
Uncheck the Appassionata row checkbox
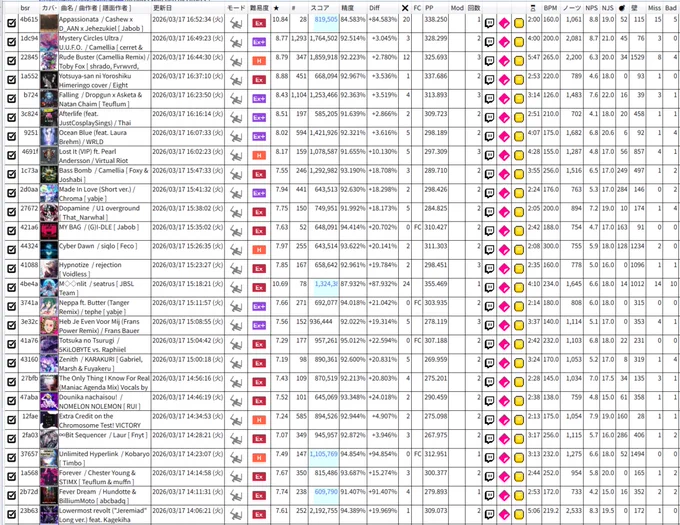click(x=12, y=23)
